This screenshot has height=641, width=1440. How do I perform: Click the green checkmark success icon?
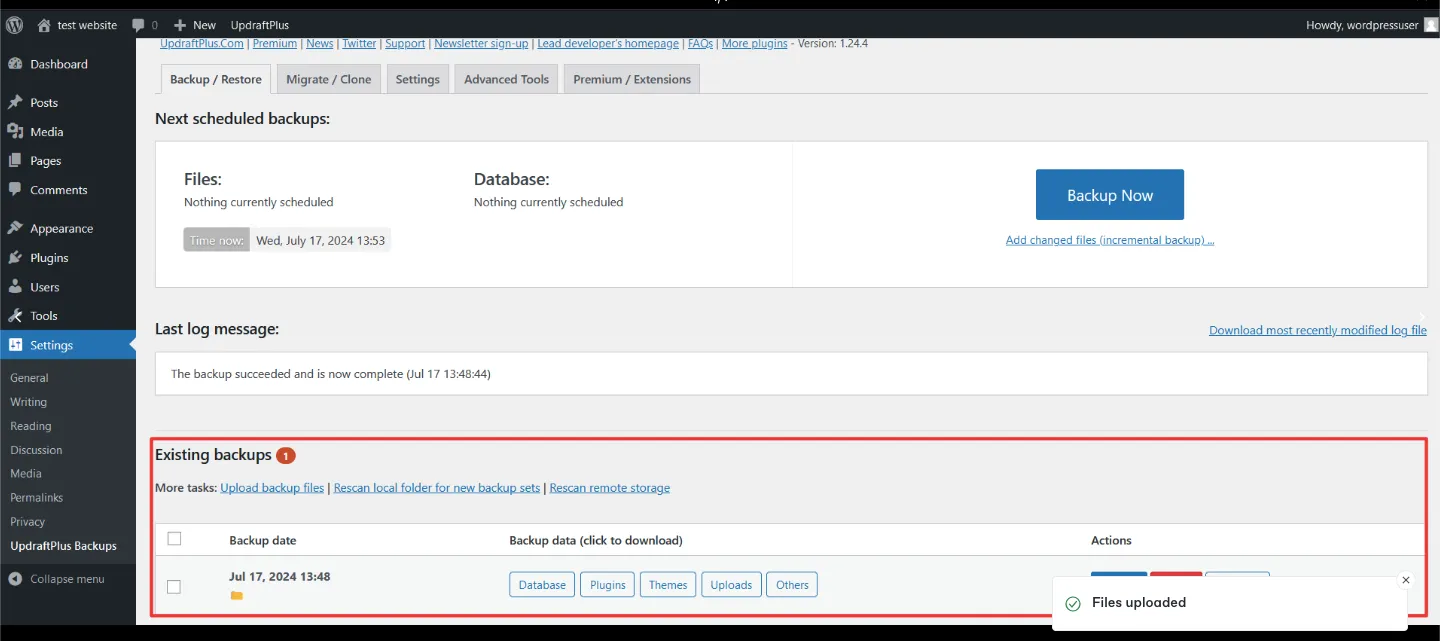pos(1073,603)
